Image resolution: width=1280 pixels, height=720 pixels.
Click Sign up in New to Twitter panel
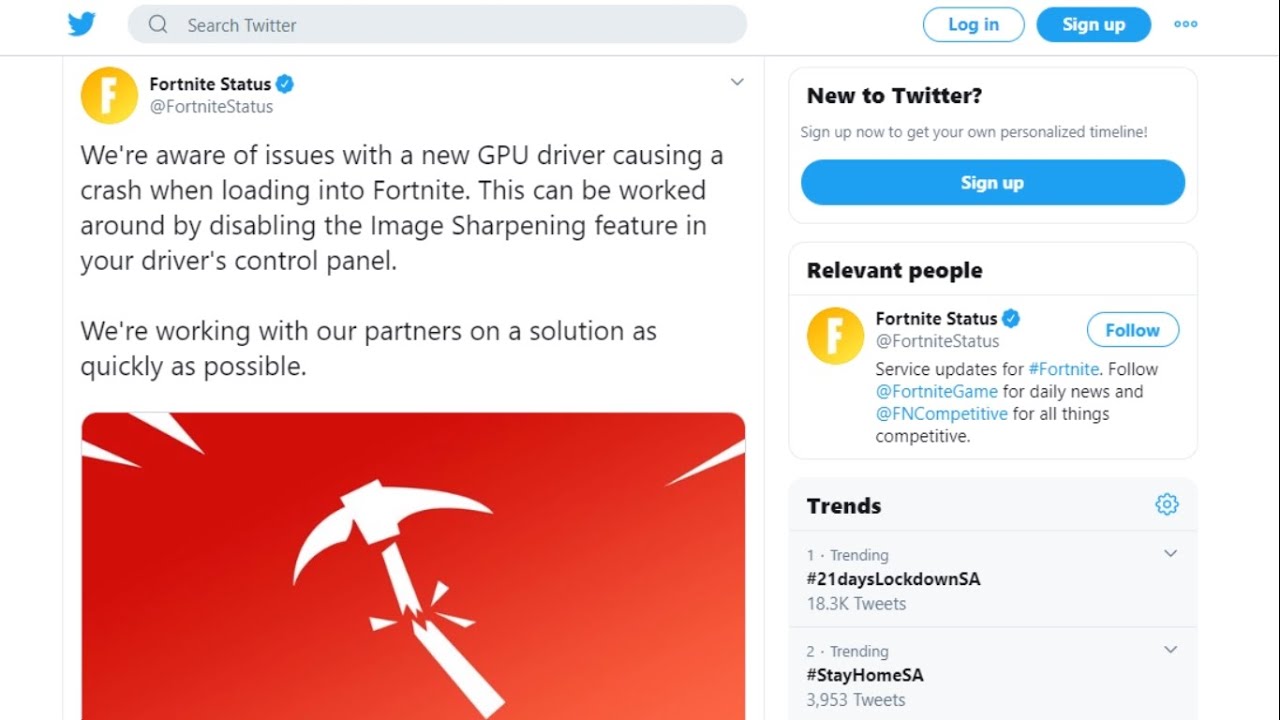[x=992, y=183]
